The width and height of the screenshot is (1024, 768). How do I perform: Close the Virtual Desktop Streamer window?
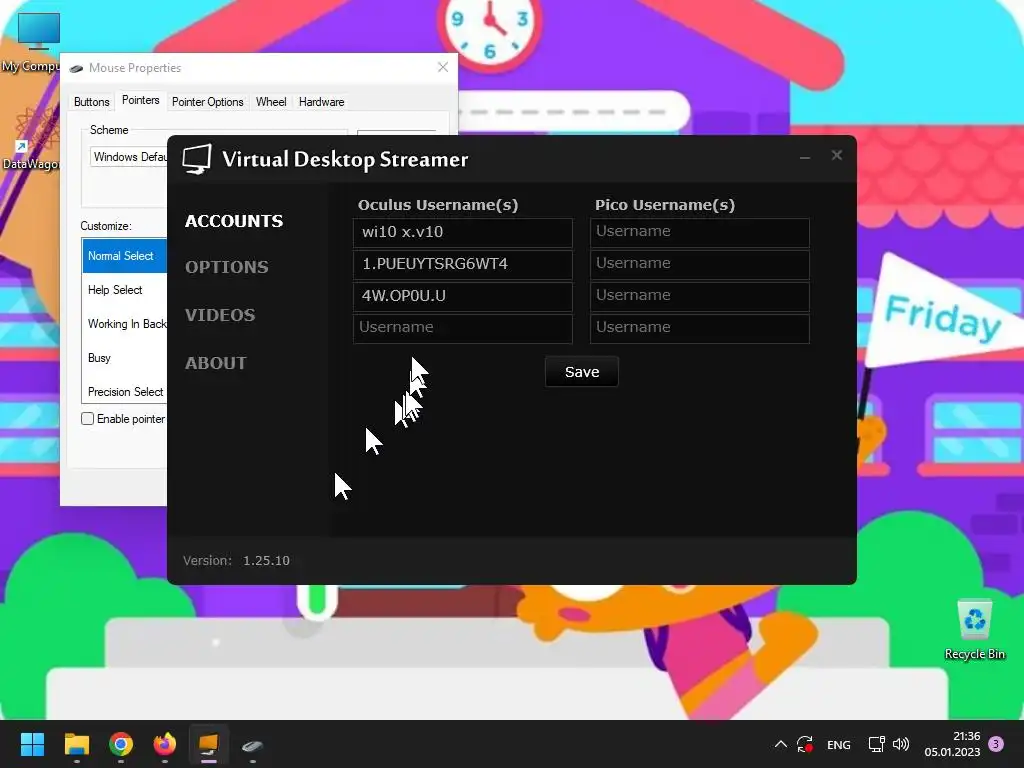point(837,155)
